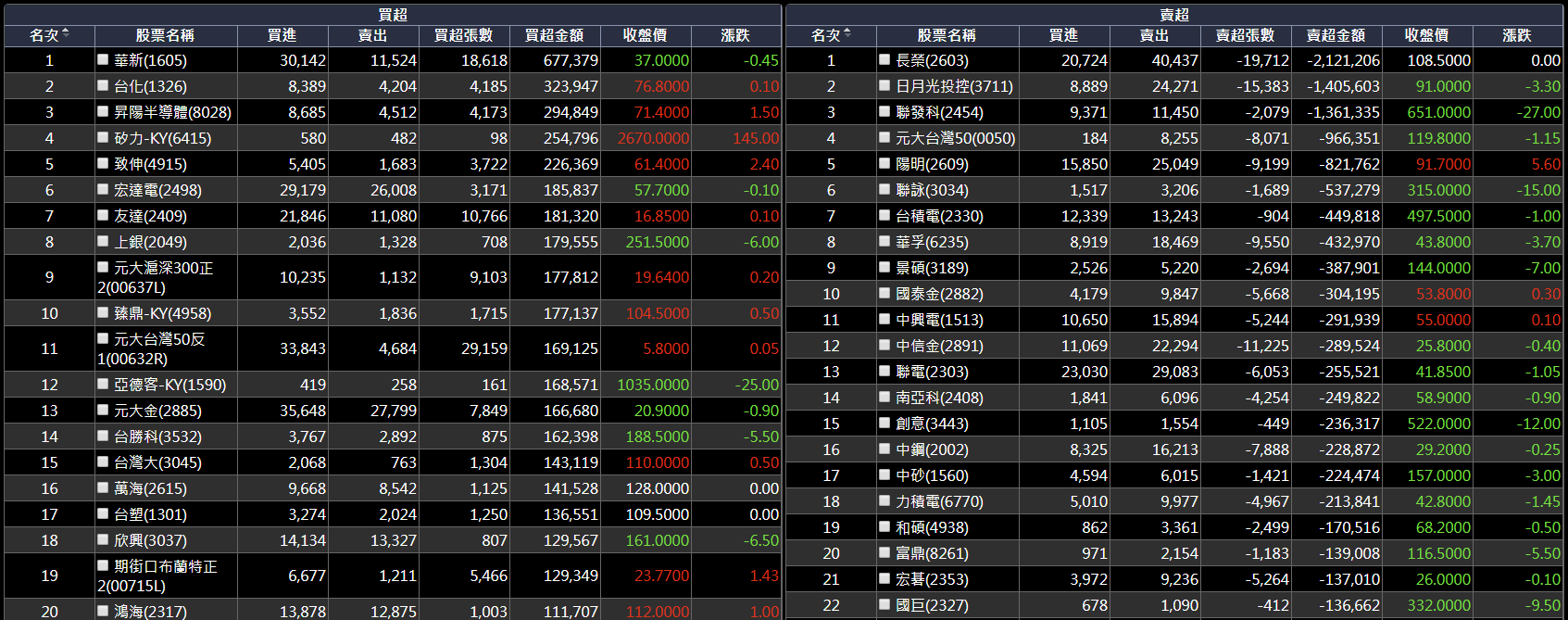This screenshot has width=1568, height=620.
Task: Select the checkbox for 期街口布蘭特正2(00715L)
Action: pos(104,565)
